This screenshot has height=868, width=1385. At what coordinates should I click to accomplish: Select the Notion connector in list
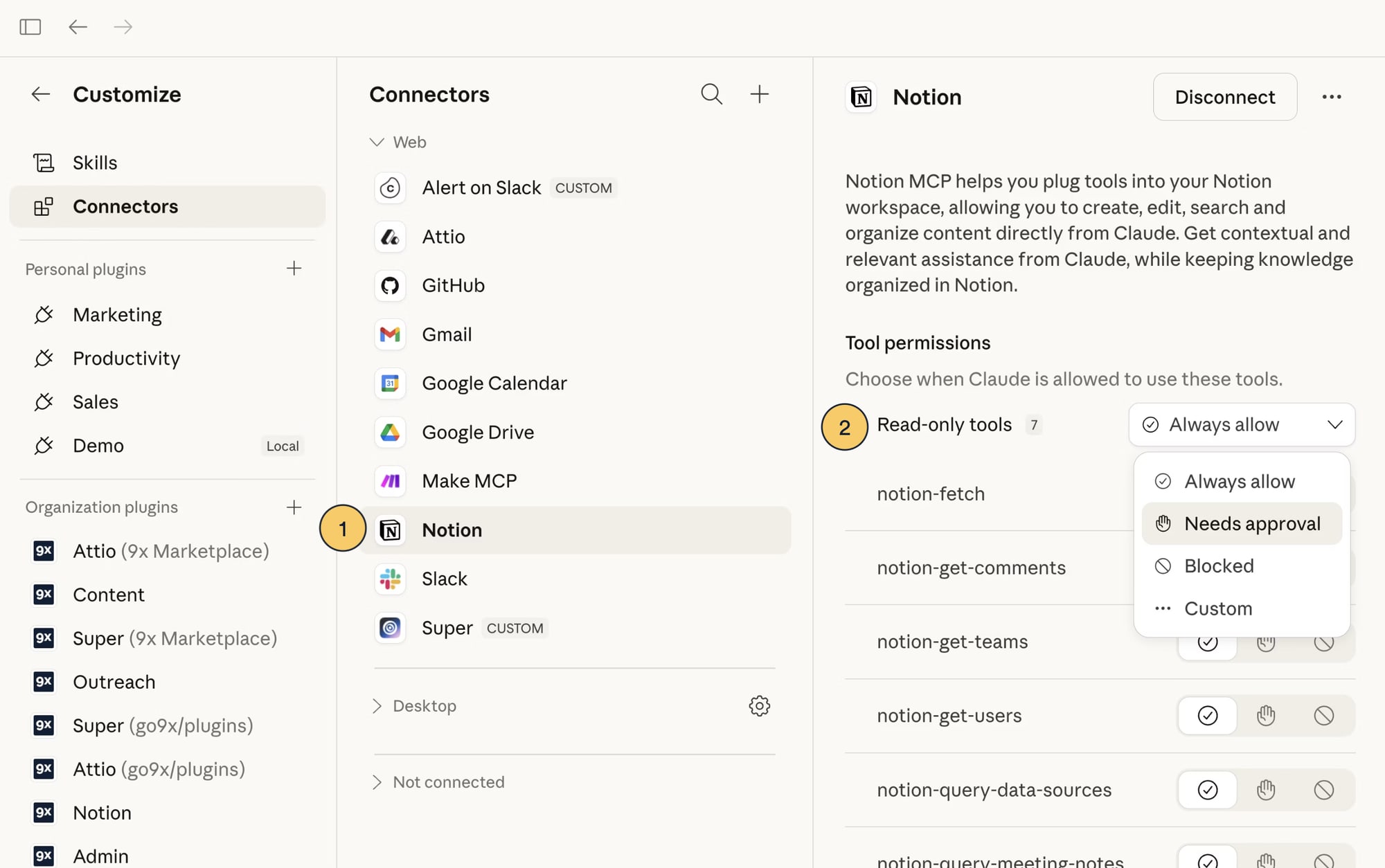pos(575,530)
